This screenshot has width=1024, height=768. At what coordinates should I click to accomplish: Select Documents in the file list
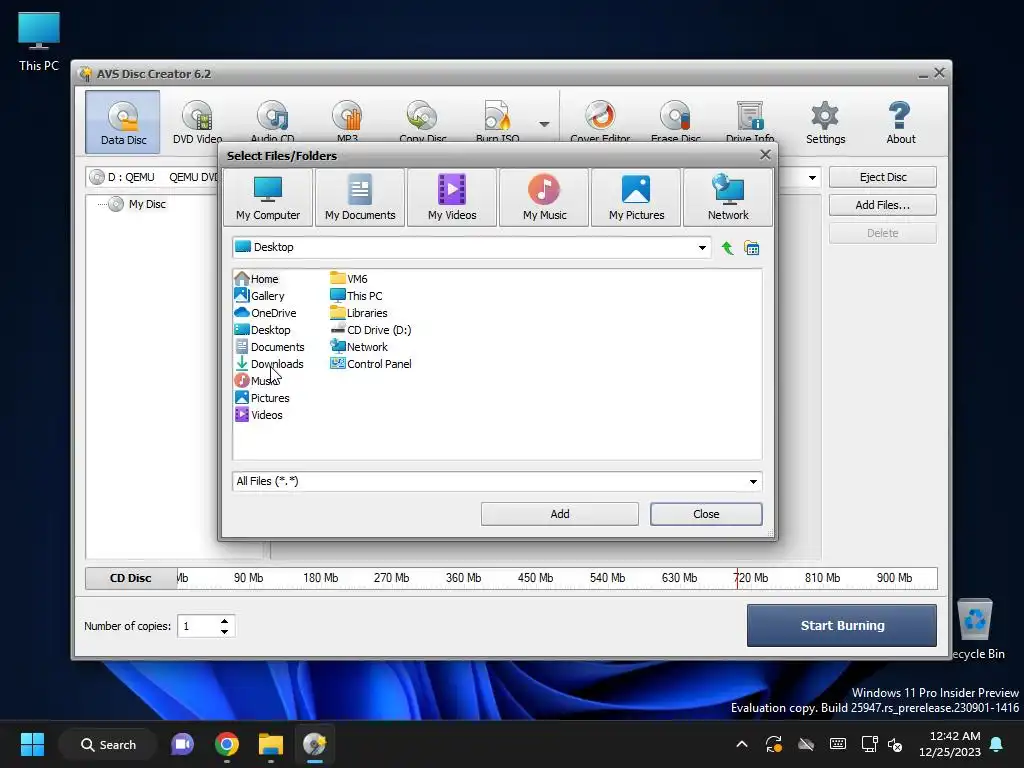coord(270,347)
